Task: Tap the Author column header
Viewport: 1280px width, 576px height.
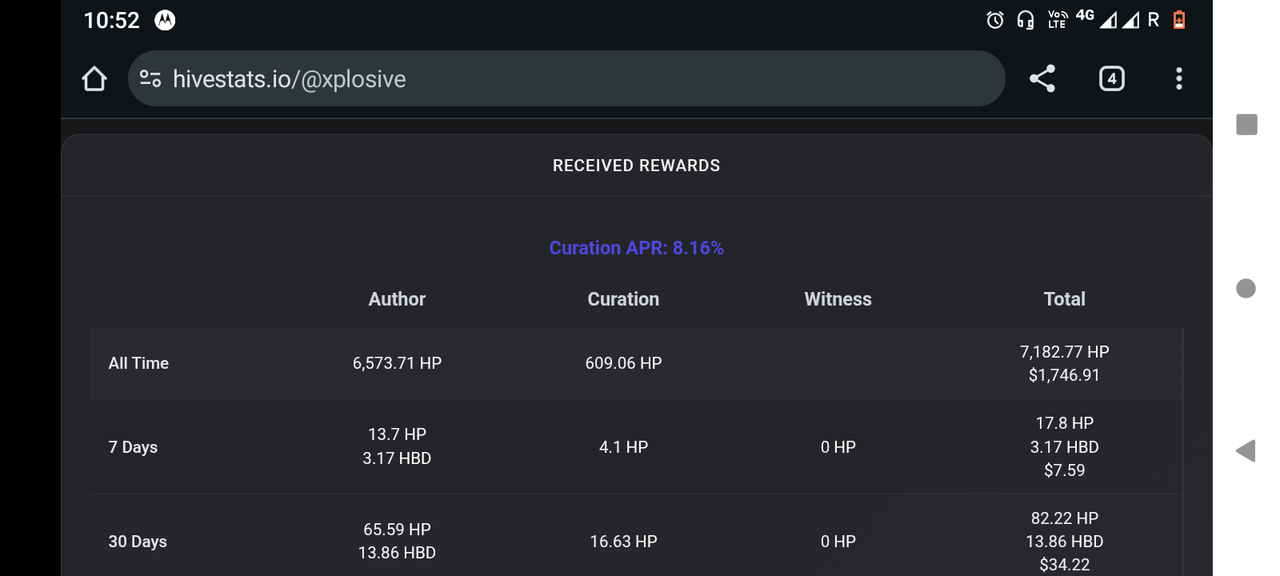Action: coord(397,299)
